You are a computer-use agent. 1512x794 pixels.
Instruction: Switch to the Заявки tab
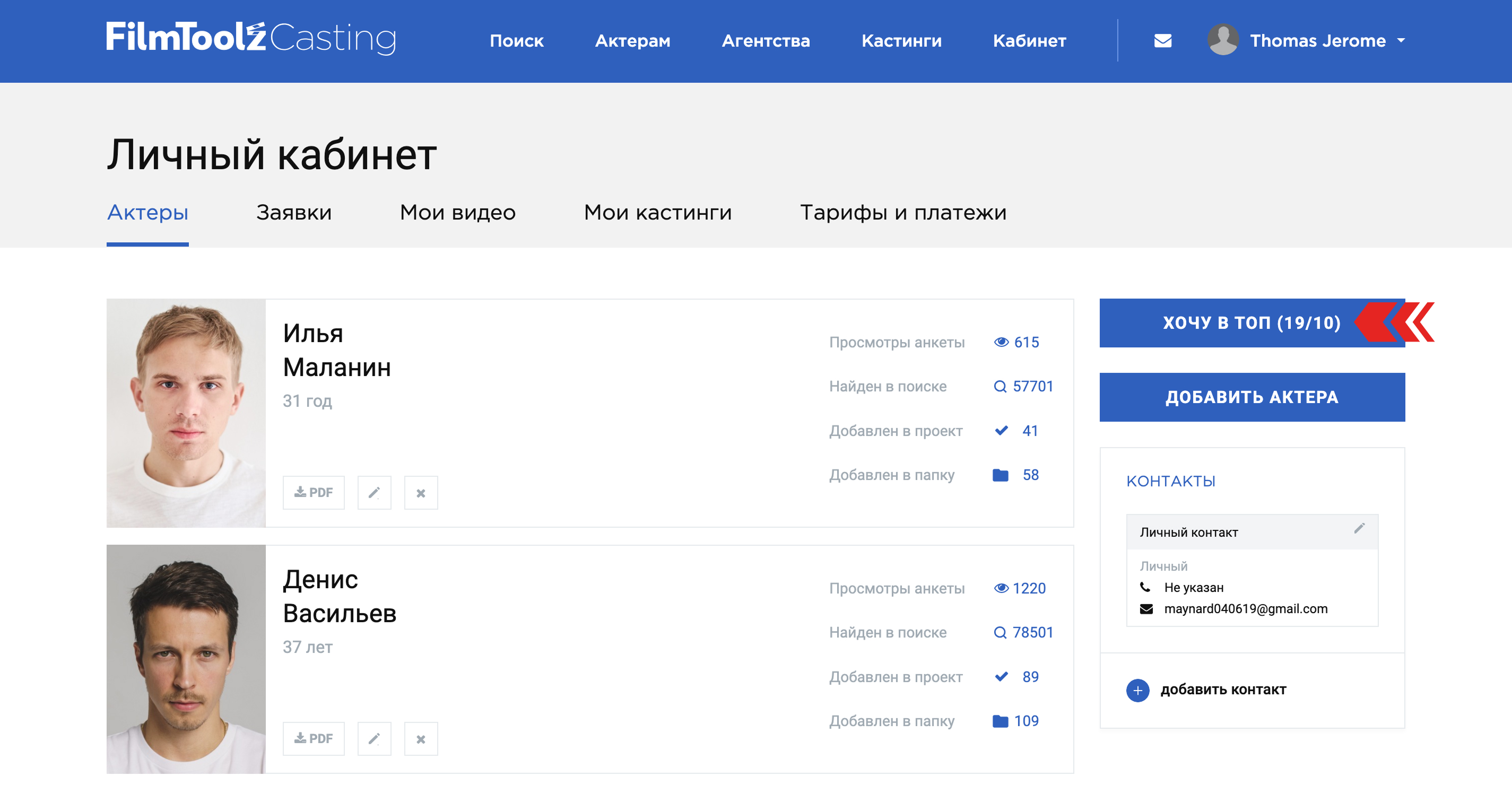coord(294,213)
